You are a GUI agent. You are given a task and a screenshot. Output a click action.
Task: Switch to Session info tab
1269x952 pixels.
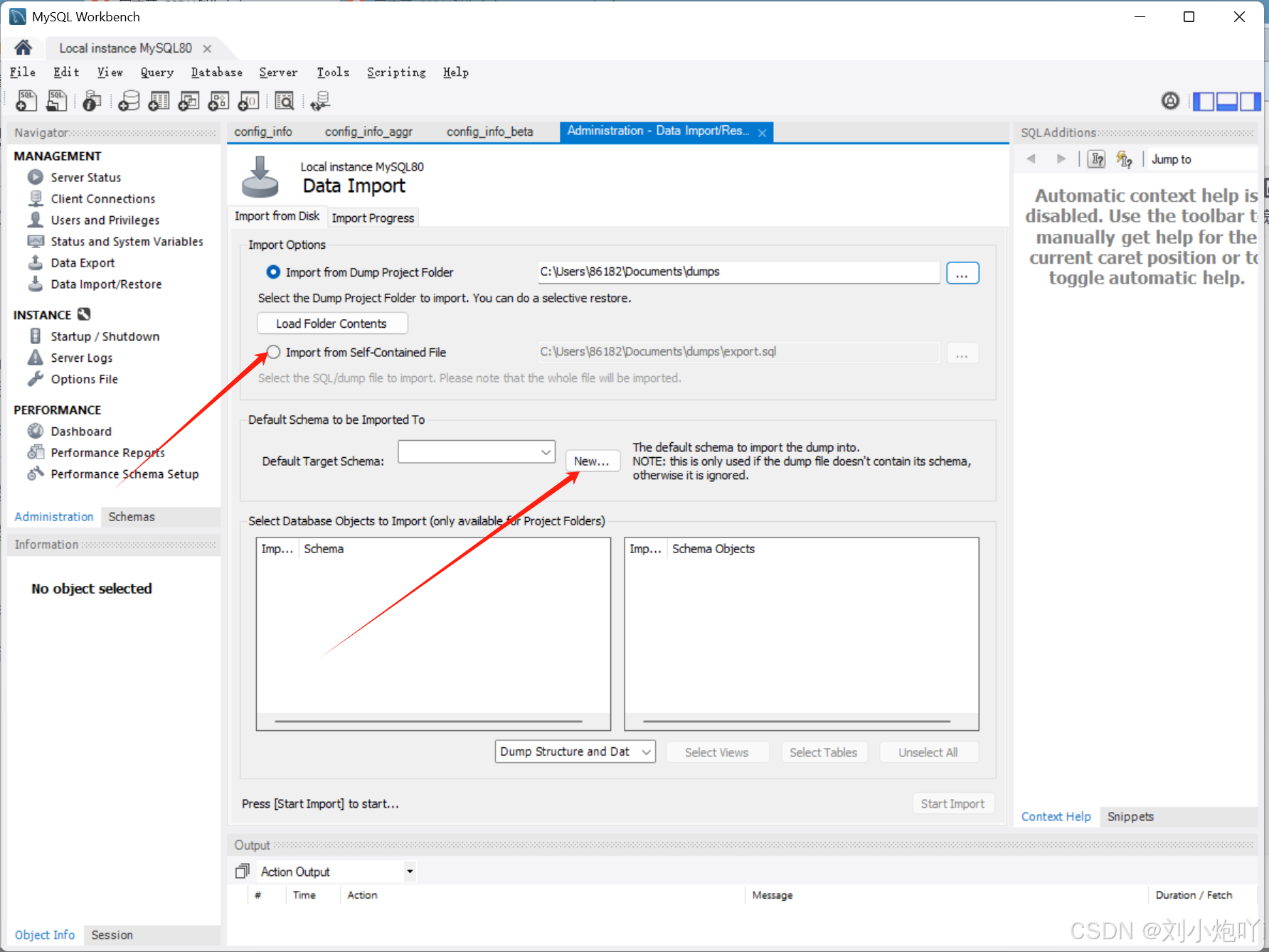[x=112, y=935]
